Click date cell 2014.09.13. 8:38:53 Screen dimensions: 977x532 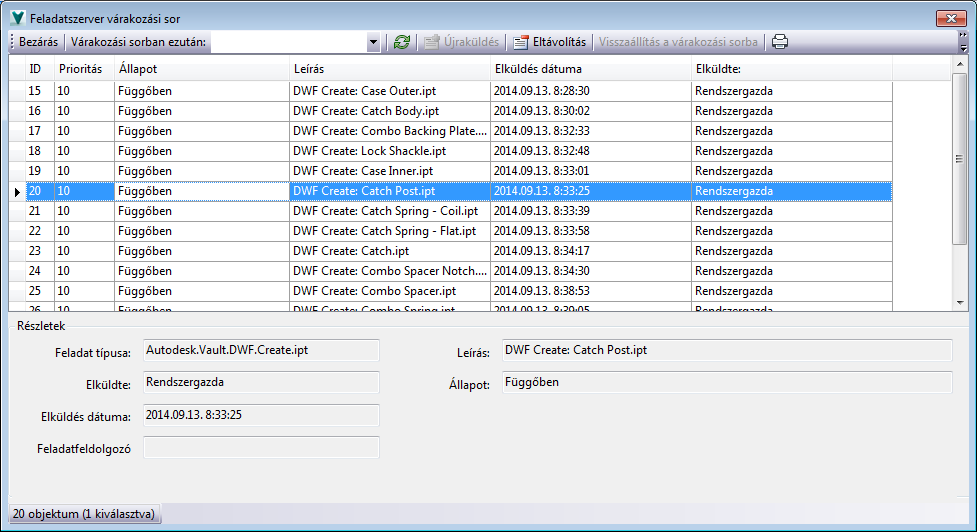pyautogui.click(x=591, y=291)
